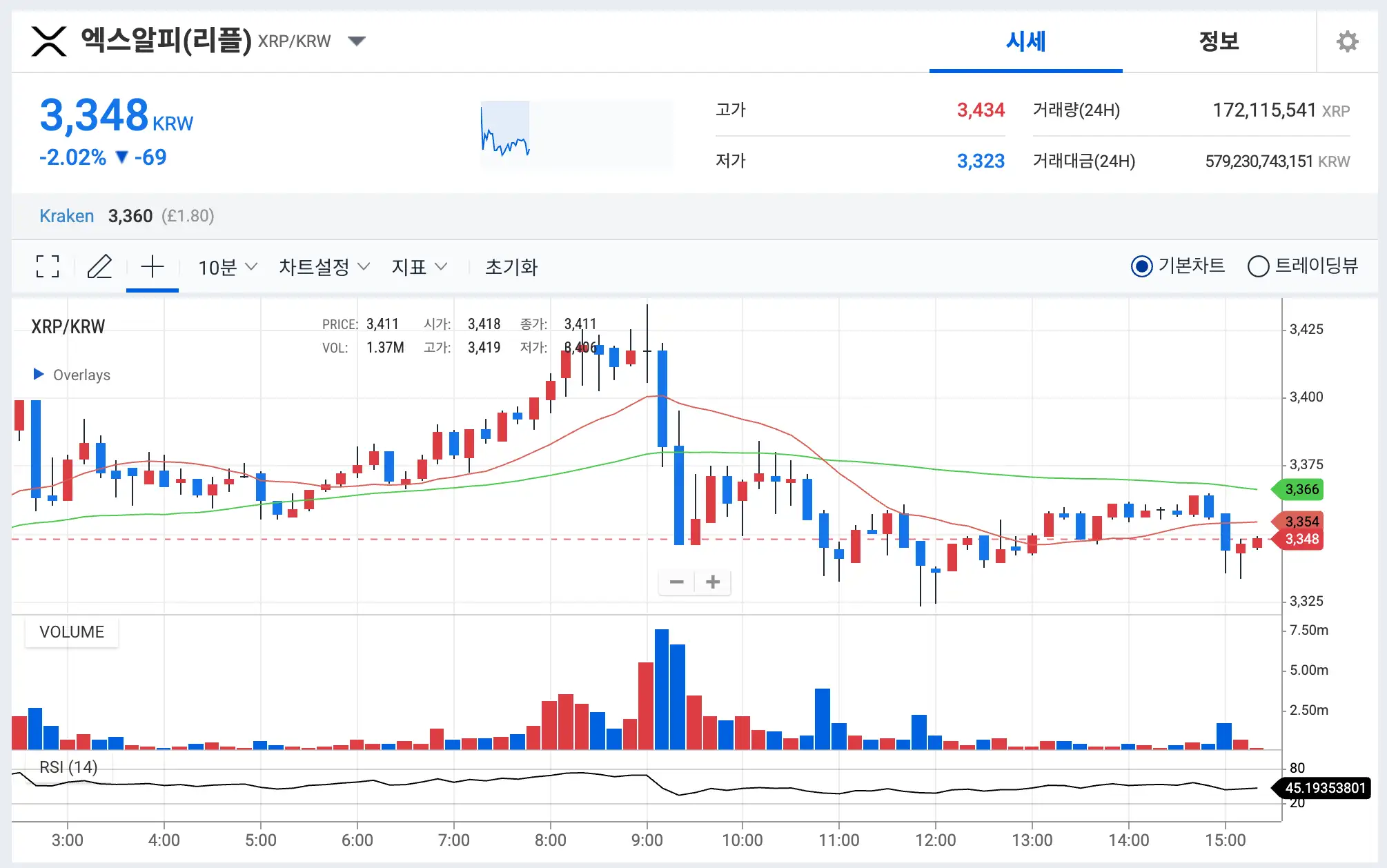The height and width of the screenshot is (868, 1387).
Task: Zoom in using the plus chart control
Action: (712, 582)
